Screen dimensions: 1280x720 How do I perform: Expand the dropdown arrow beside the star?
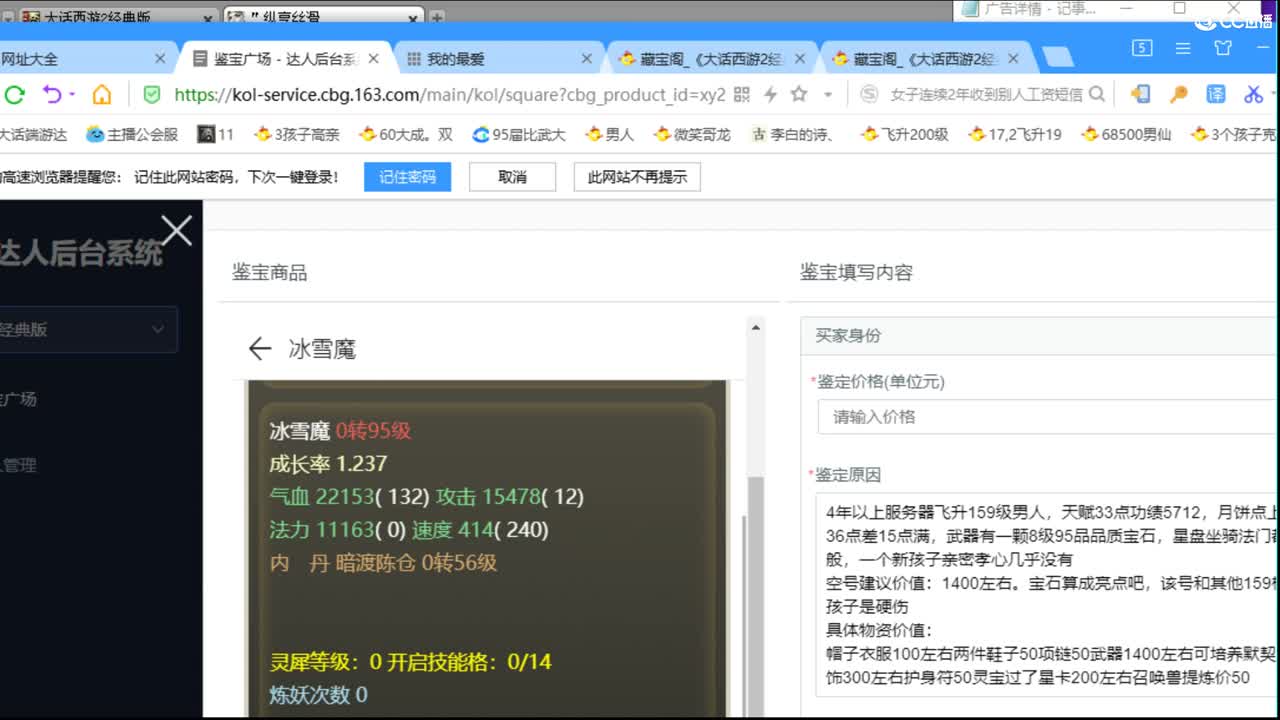(x=828, y=95)
